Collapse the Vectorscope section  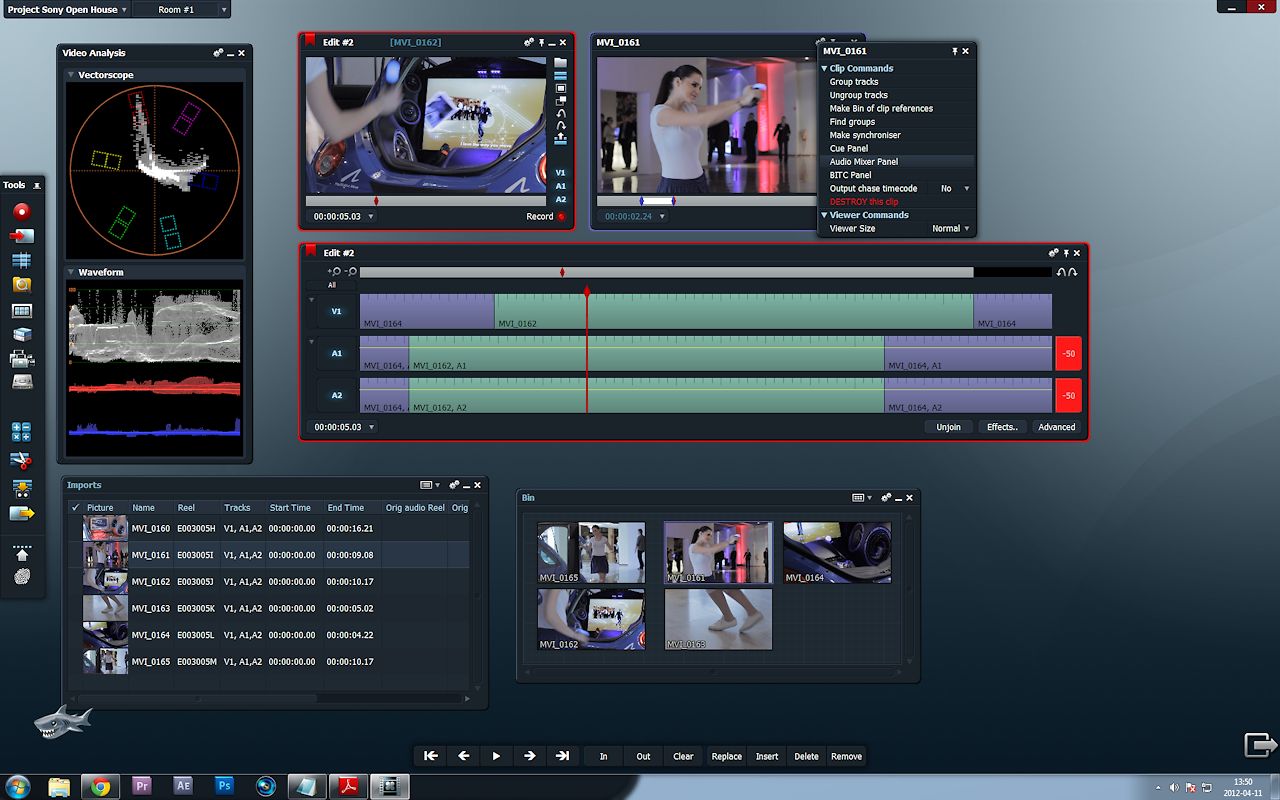(x=70, y=75)
